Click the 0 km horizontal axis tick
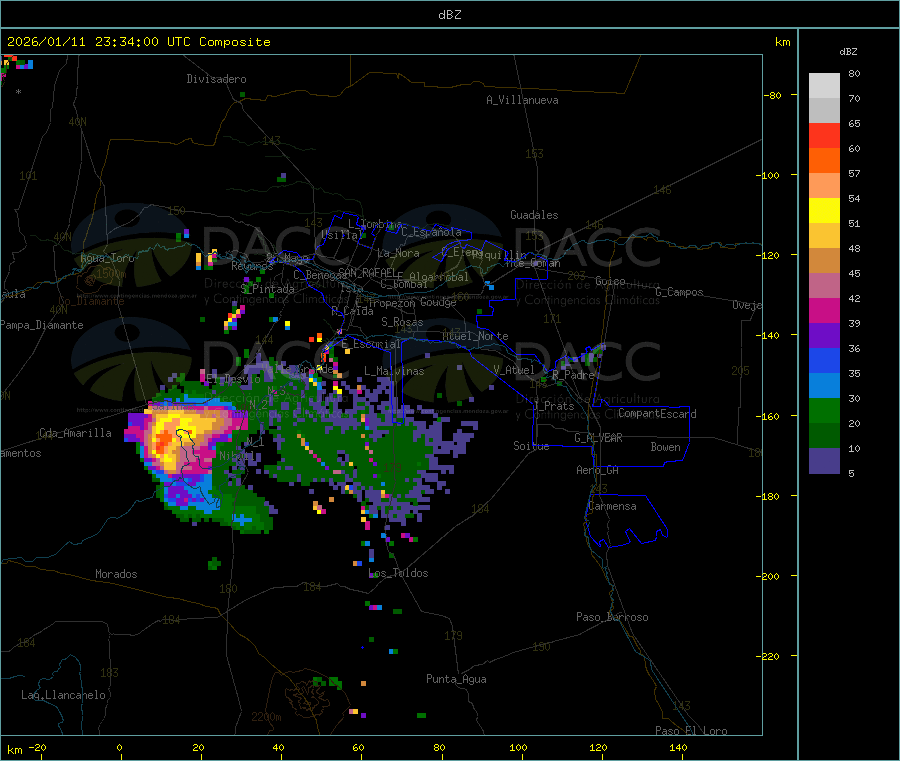The height and width of the screenshot is (761, 900). tap(119, 747)
